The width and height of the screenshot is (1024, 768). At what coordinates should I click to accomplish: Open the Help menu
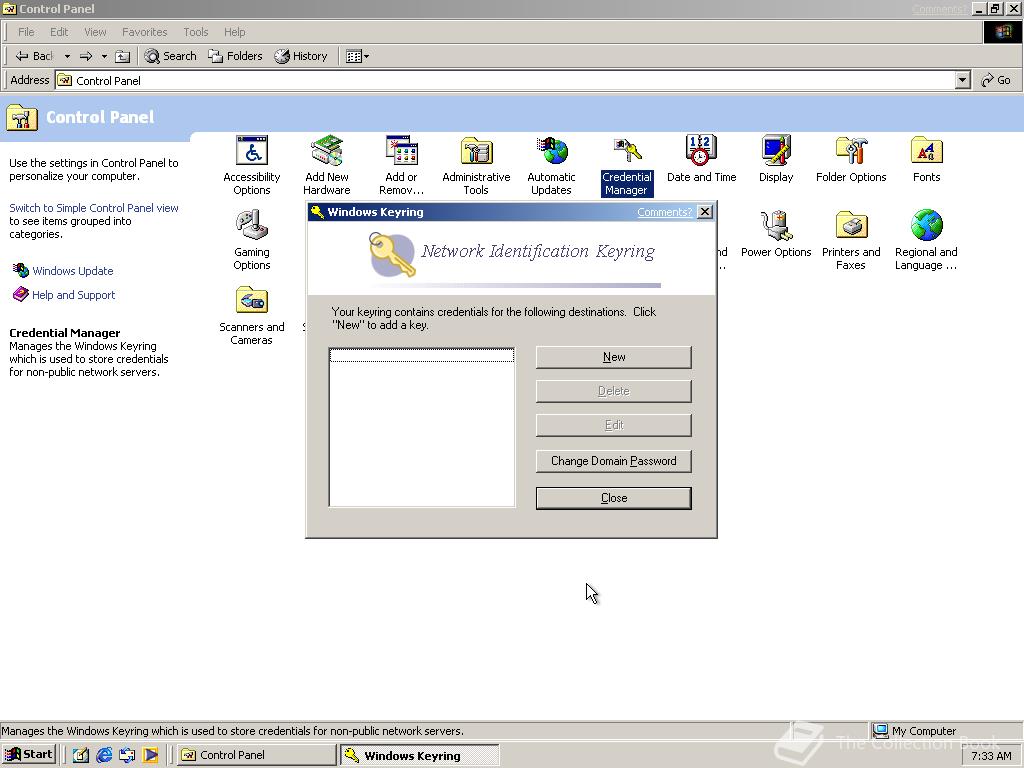234,32
